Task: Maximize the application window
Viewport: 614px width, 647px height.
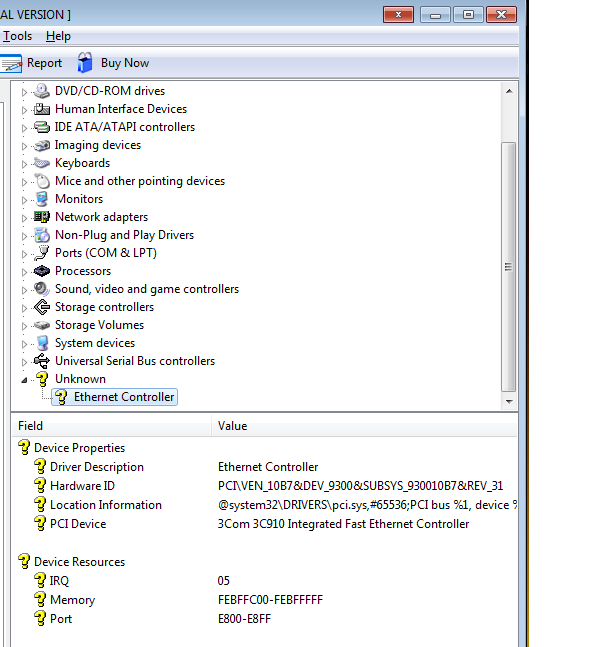Action: coord(468,15)
